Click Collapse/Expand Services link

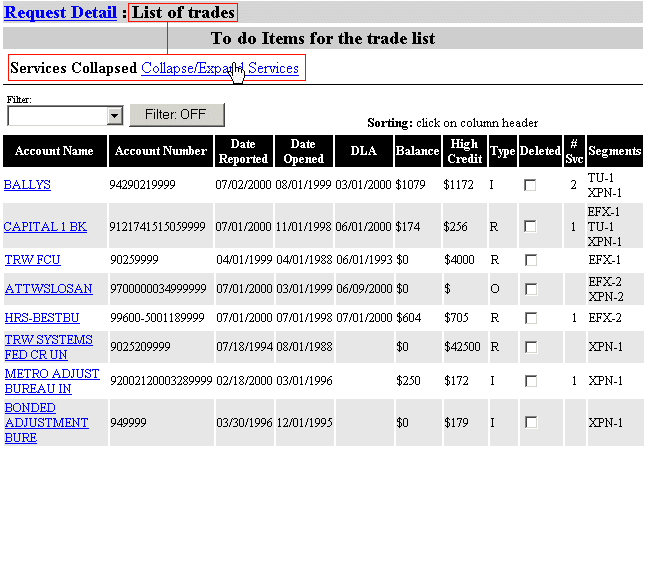220,68
